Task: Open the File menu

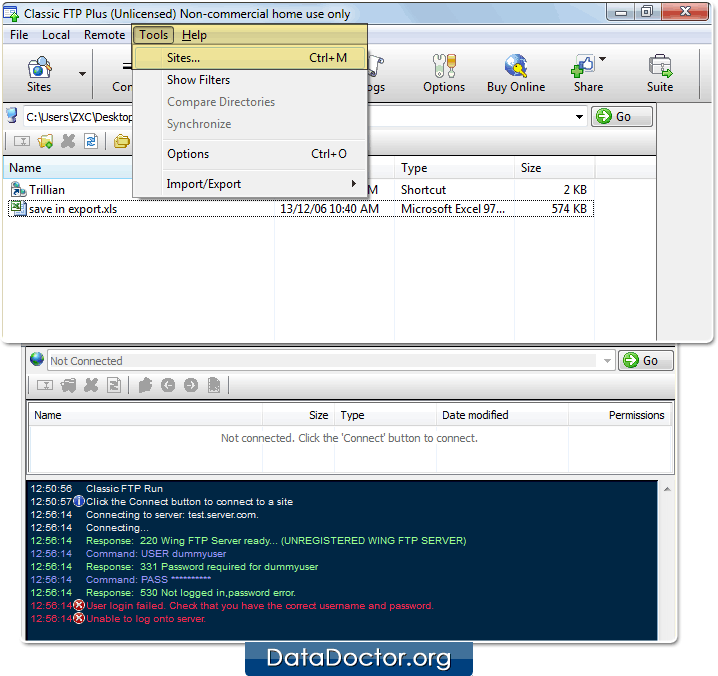Action: point(19,35)
